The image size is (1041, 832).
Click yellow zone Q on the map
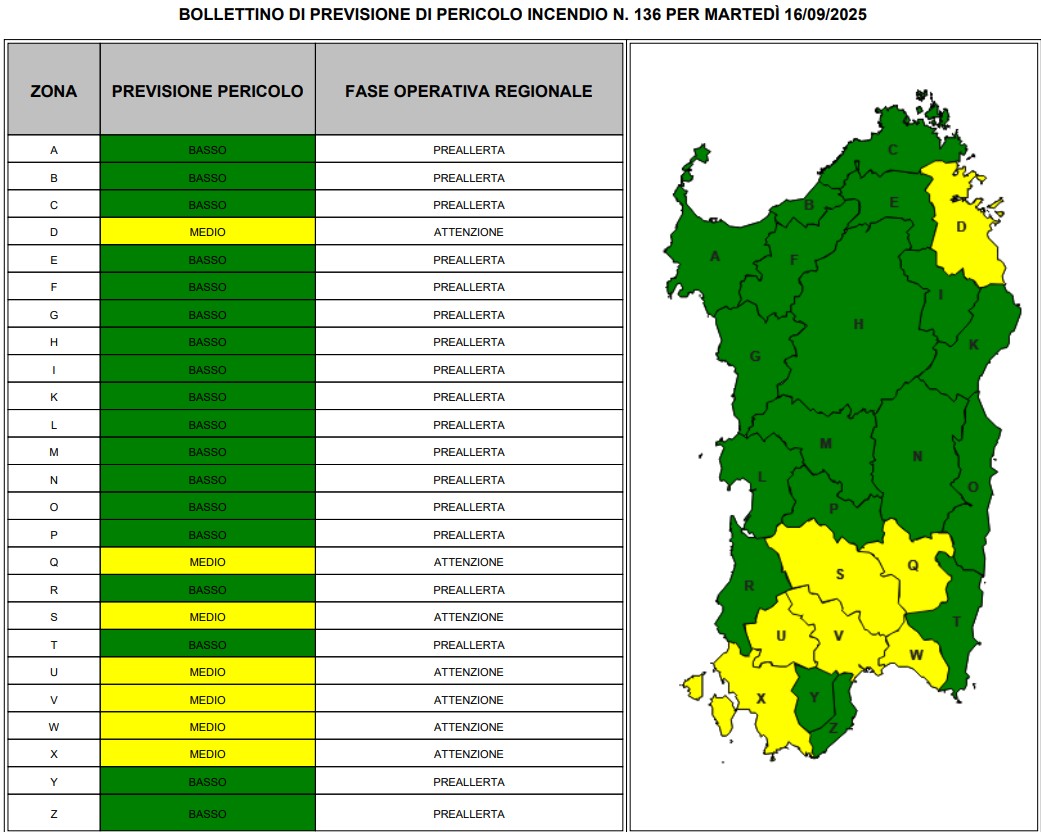pyautogui.click(x=913, y=566)
